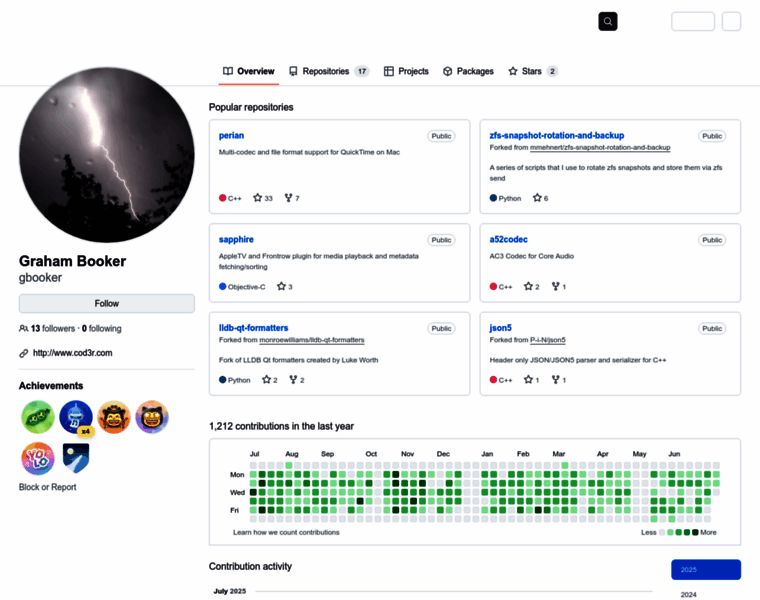Click lldb-qt-formatters star count 2
760x600 pixels.
pyautogui.click(x=269, y=380)
